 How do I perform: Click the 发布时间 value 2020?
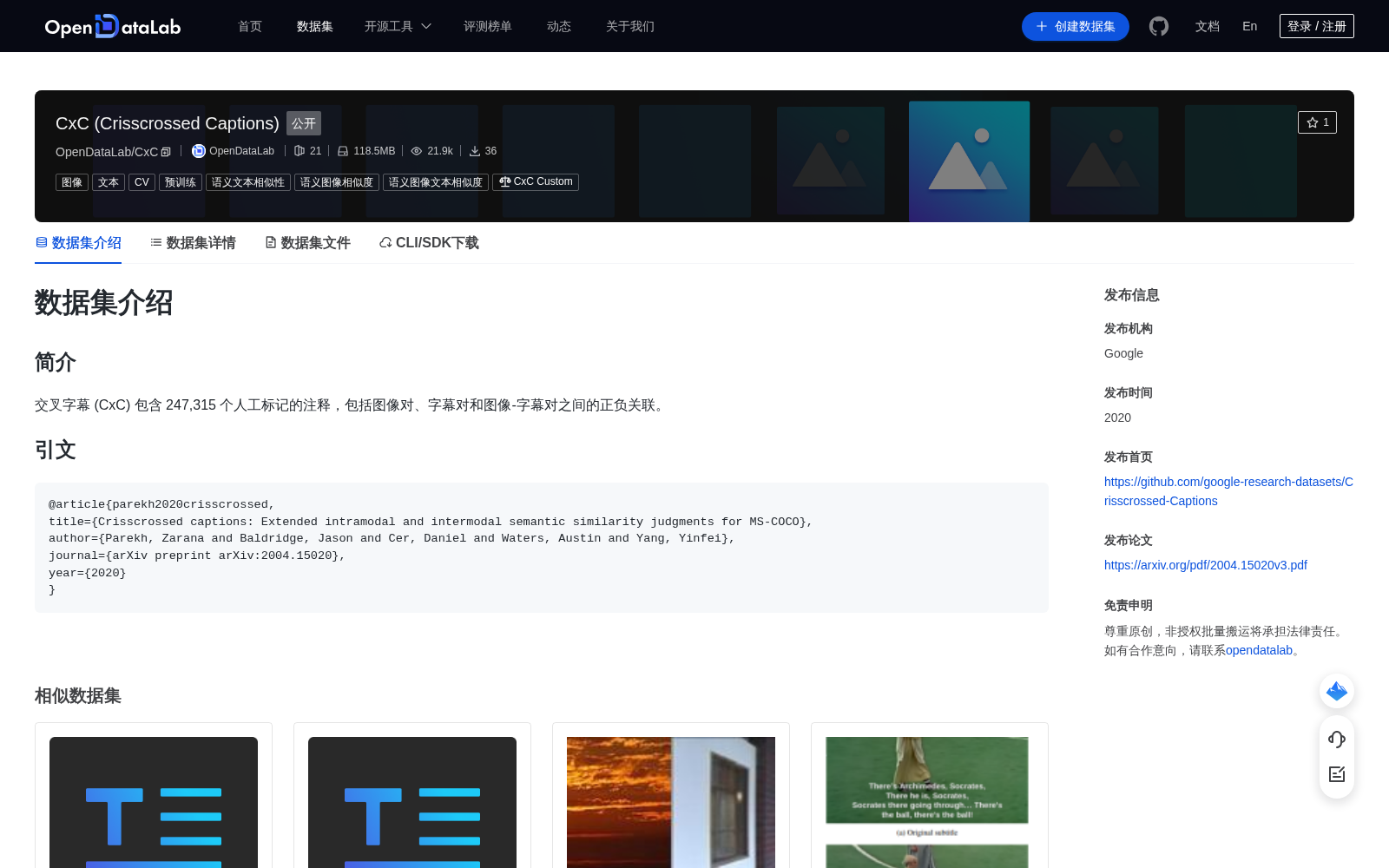[1117, 418]
